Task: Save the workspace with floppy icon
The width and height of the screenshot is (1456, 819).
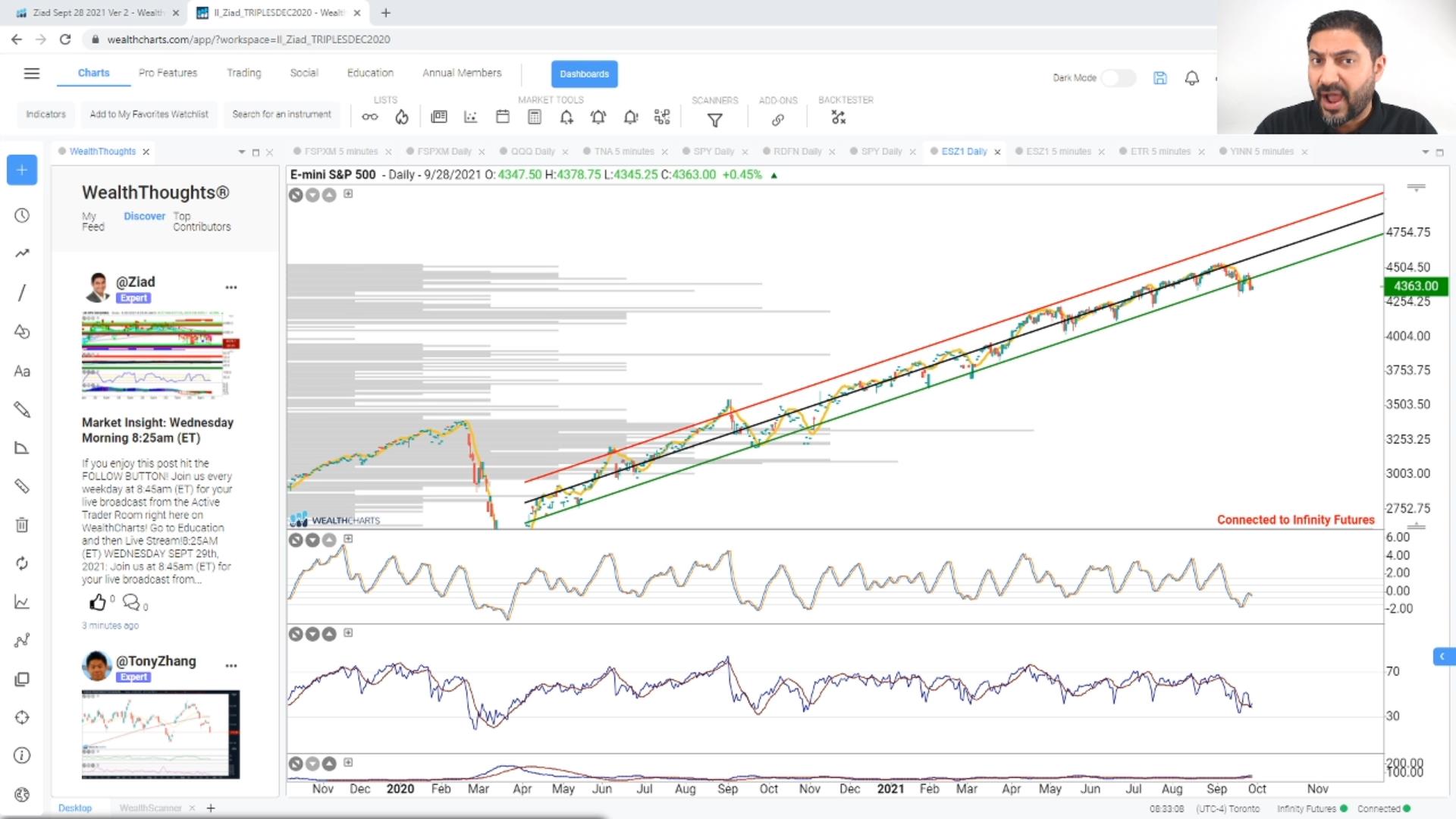Action: (x=1160, y=77)
